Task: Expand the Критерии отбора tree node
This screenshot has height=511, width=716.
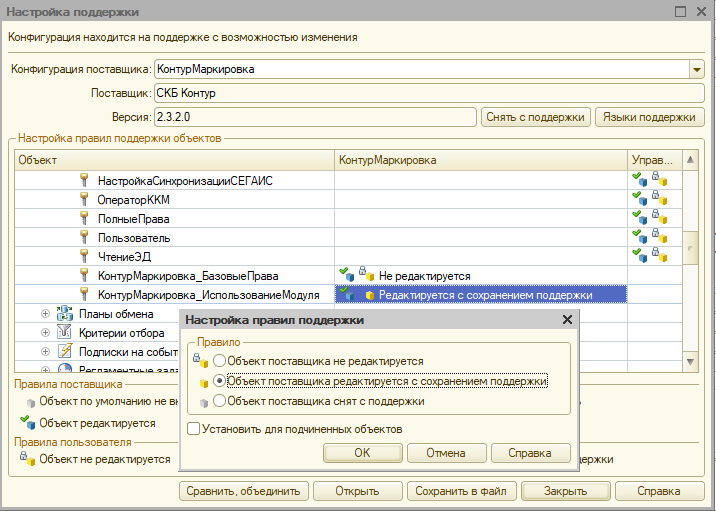Action: pyautogui.click(x=45, y=332)
